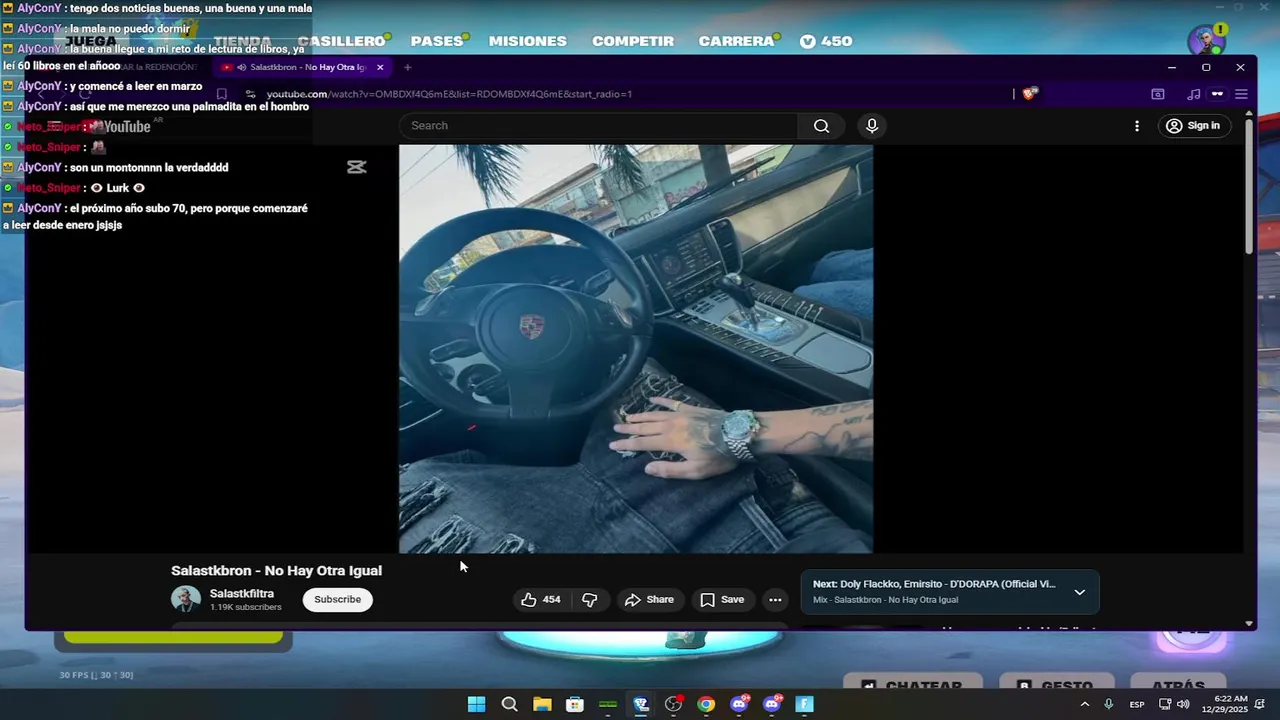This screenshot has height=720, width=1280.
Task: Click chat line 'la mala no puedo dormir'
Action: [x=129, y=29]
